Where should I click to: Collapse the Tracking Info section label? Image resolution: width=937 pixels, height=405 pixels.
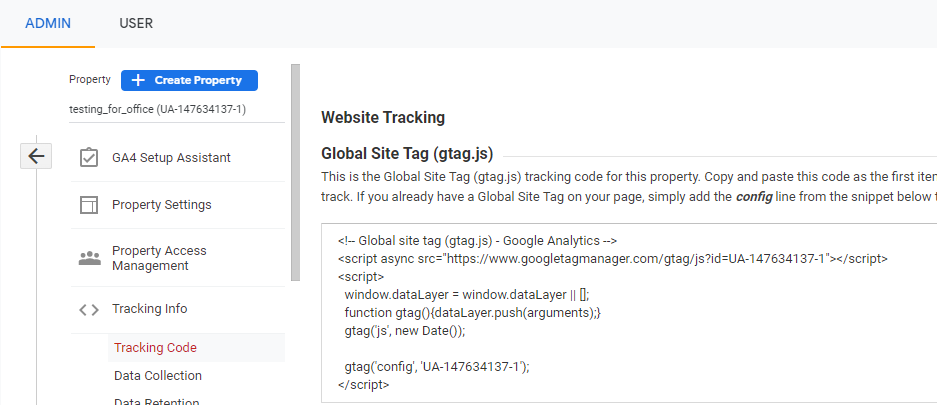click(149, 309)
